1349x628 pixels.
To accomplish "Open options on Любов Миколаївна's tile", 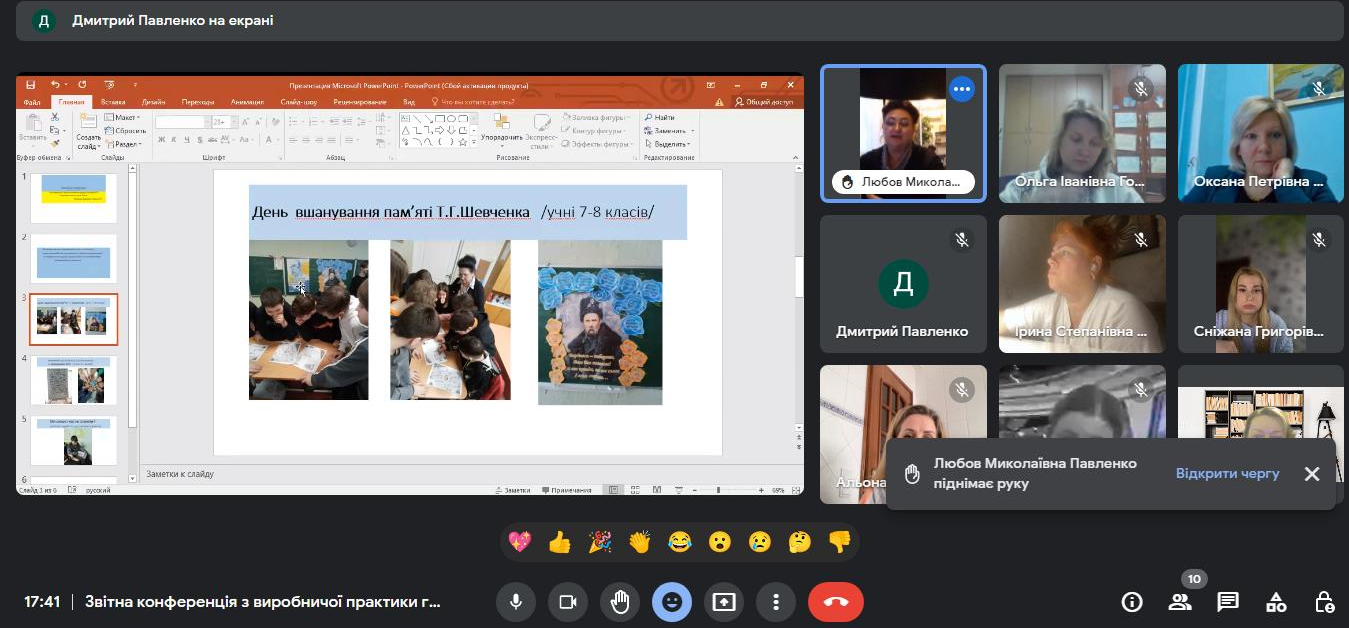I will pyautogui.click(x=961, y=89).
